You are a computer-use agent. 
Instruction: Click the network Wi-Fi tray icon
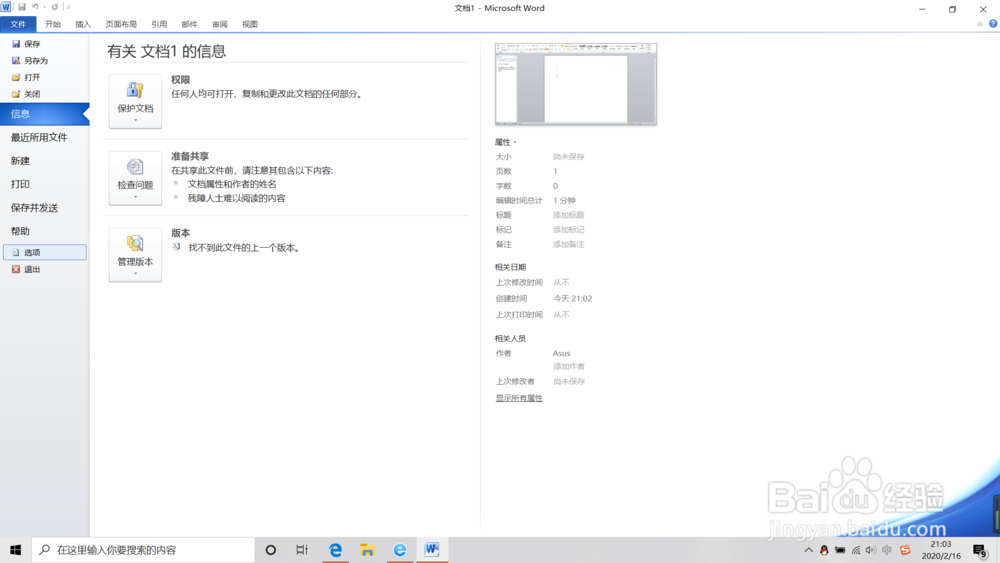(856, 550)
